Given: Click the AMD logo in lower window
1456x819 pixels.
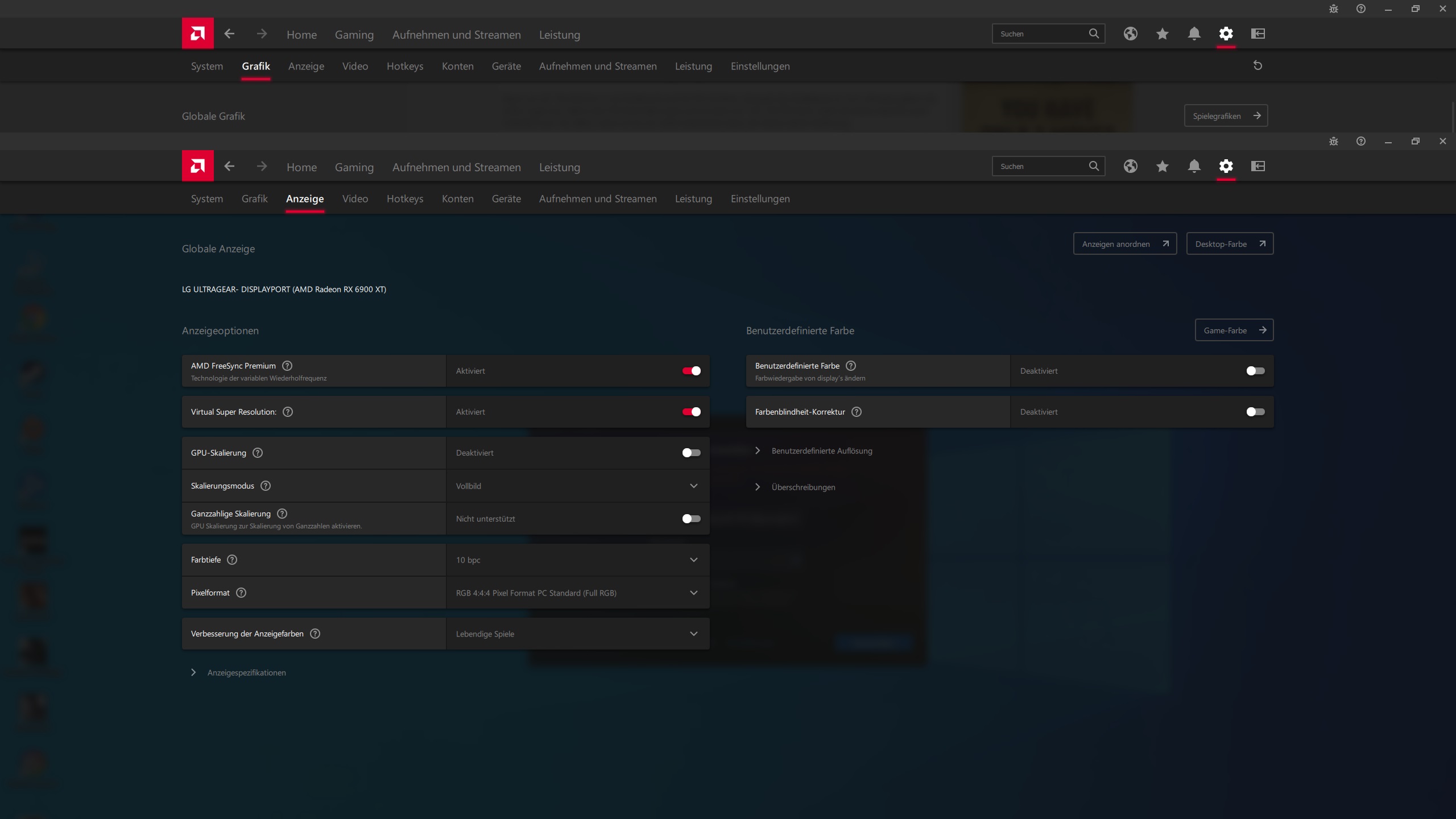Looking at the screenshot, I should click(197, 166).
